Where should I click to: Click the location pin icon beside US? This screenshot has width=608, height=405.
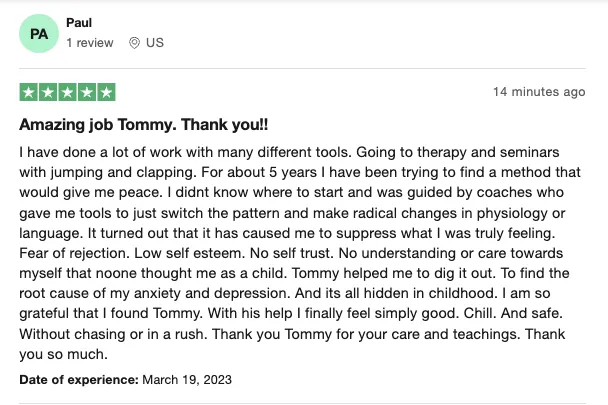[135, 43]
